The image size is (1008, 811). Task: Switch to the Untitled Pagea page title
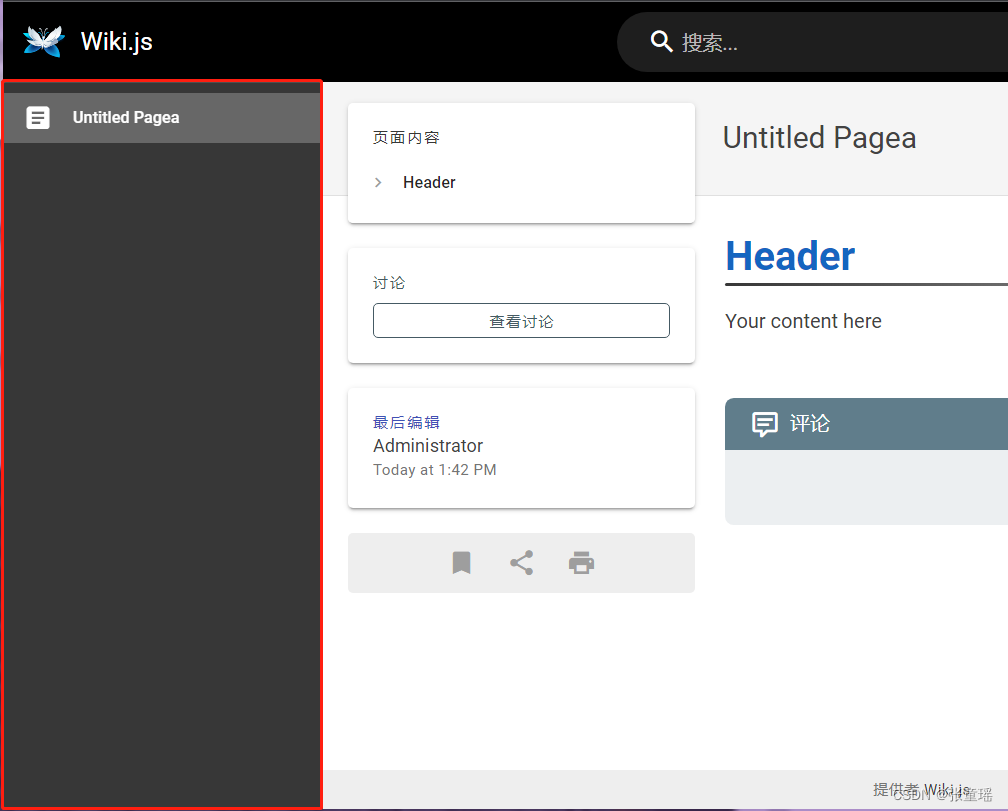click(819, 138)
